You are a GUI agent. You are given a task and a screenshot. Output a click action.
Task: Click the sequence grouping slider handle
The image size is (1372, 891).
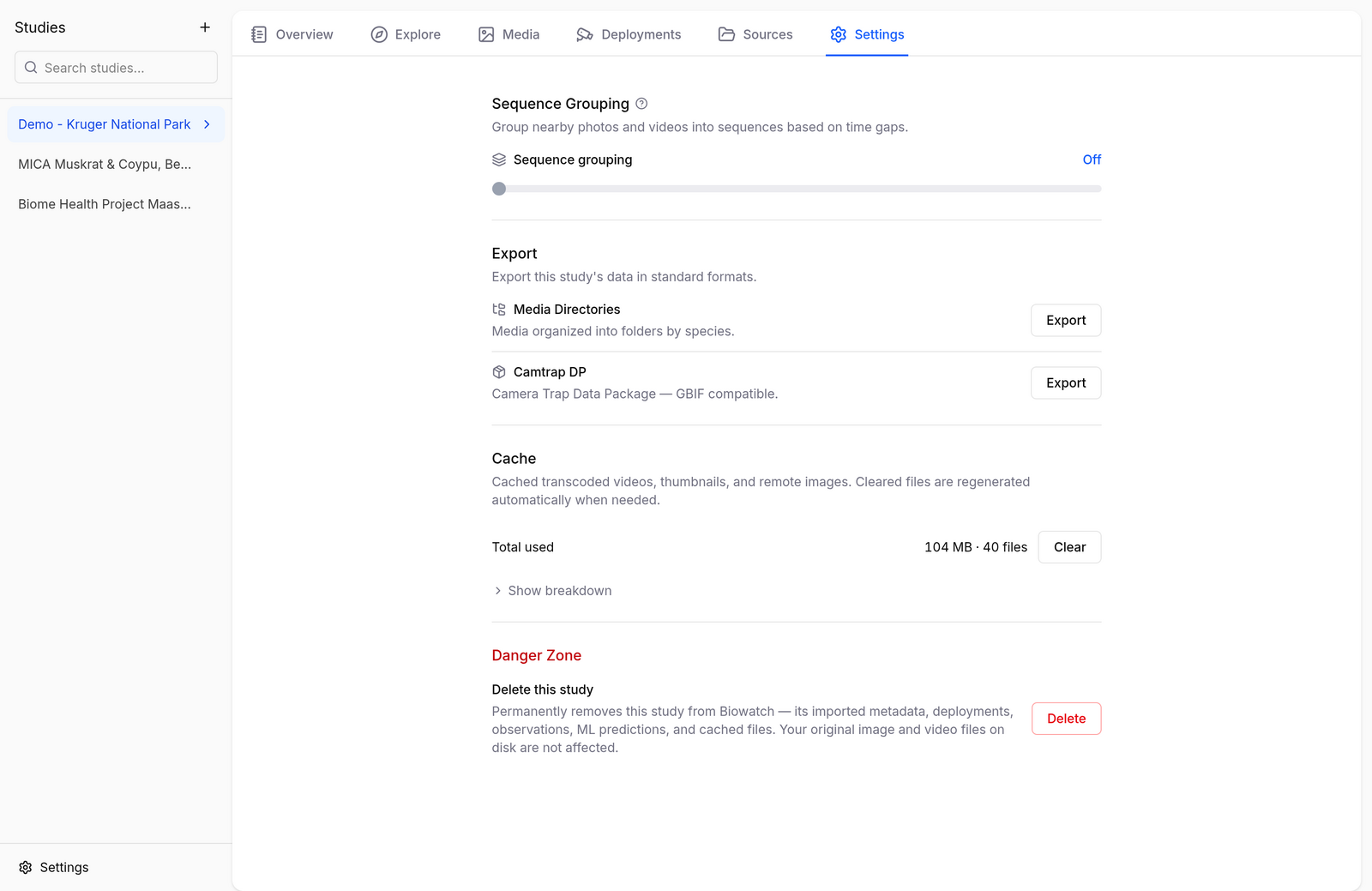[499, 189]
